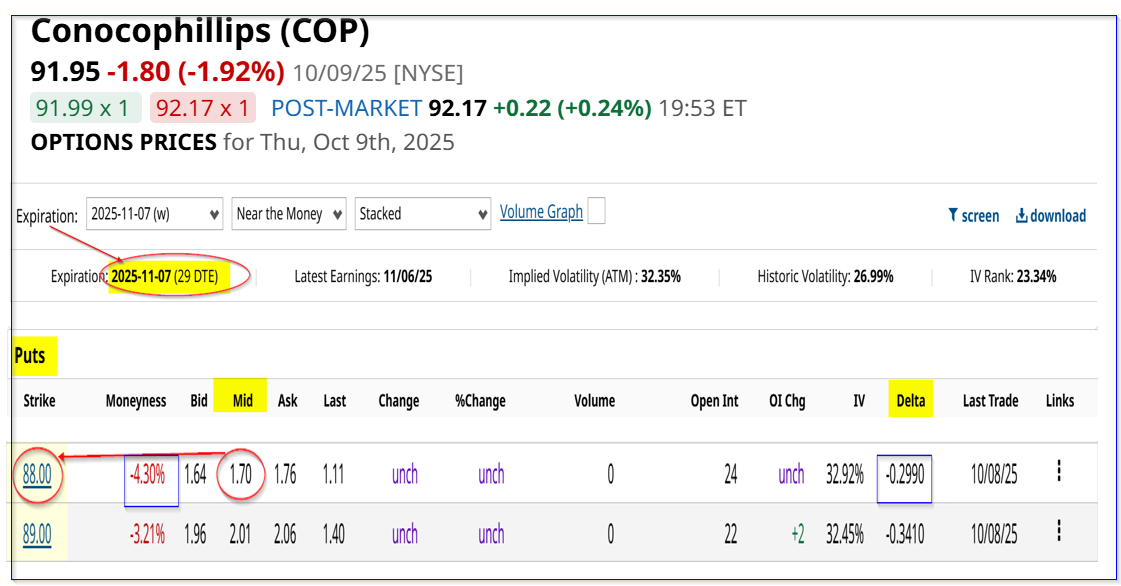The image size is (1121, 586).
Task: Click the 92.17 ask price box
Action: [203, 108]
